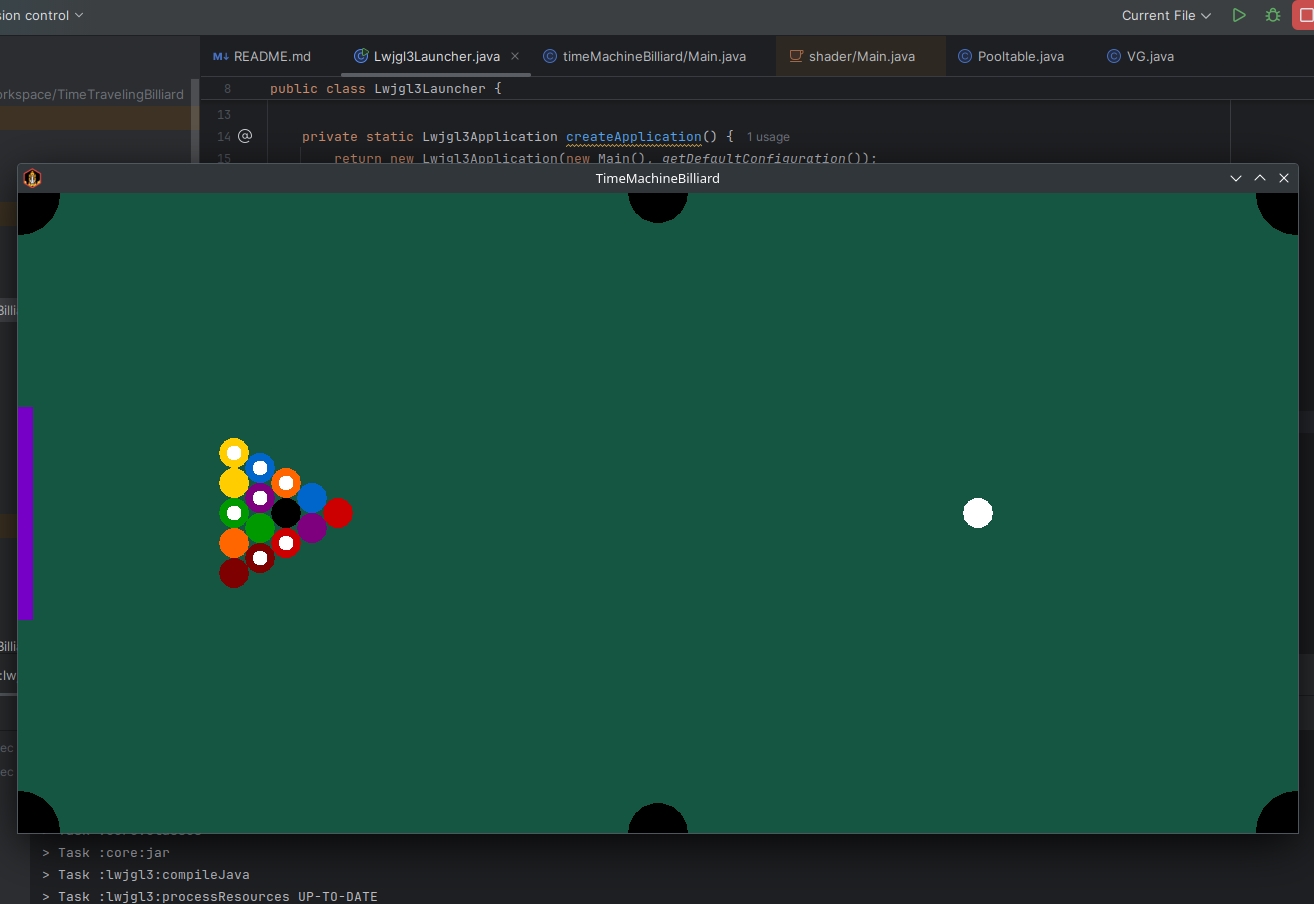The image size is (1314, 904).
Task: Click the purple power bar
Action: (x=26, y=512)
